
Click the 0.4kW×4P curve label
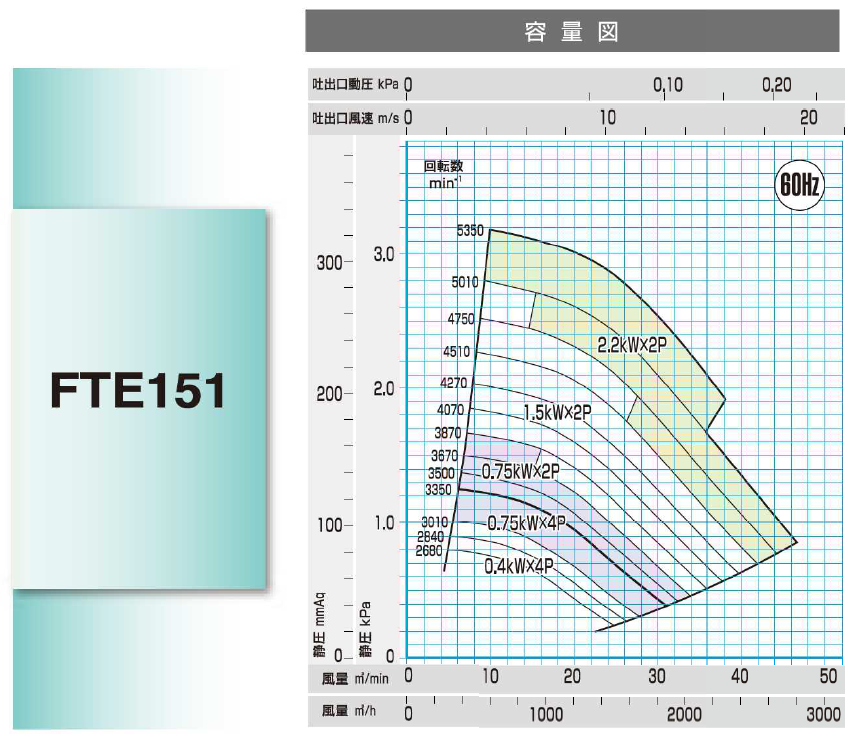coord(518,566)
